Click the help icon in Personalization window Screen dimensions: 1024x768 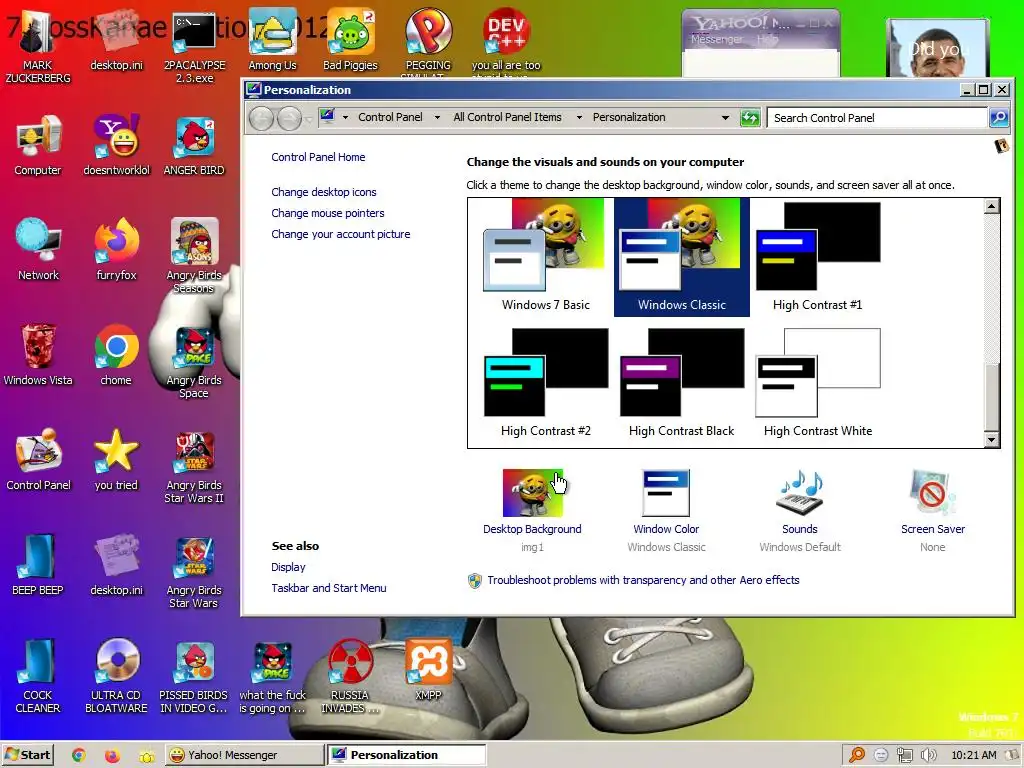pyautogui.click(x=1001, y=146)
